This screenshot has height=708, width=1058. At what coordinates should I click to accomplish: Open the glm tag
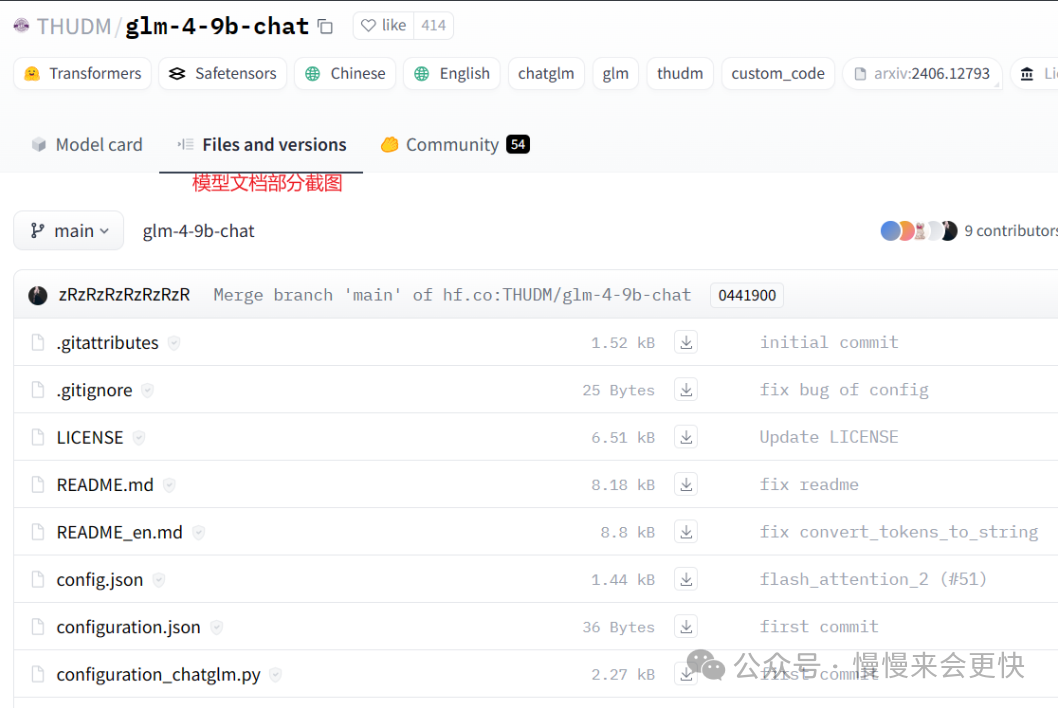click(615, 74)
